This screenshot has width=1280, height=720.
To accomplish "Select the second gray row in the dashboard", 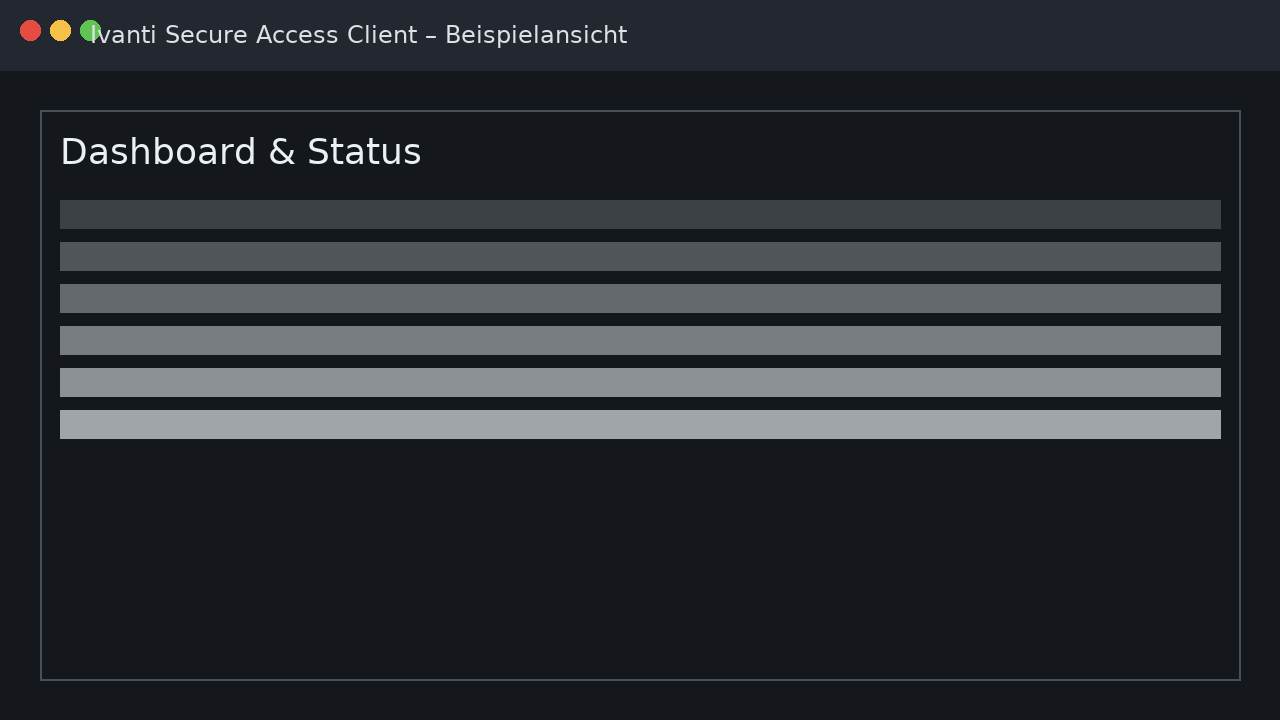I will point(640,256).
